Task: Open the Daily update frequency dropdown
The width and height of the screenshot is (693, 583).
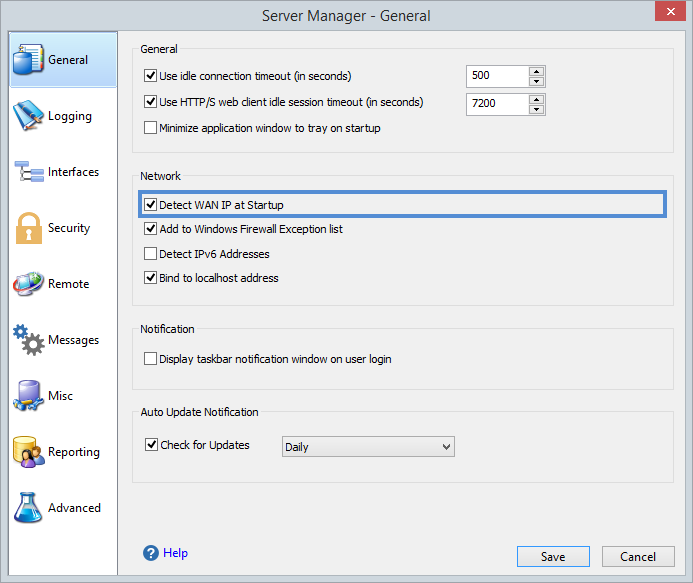Action: point(368,447)
